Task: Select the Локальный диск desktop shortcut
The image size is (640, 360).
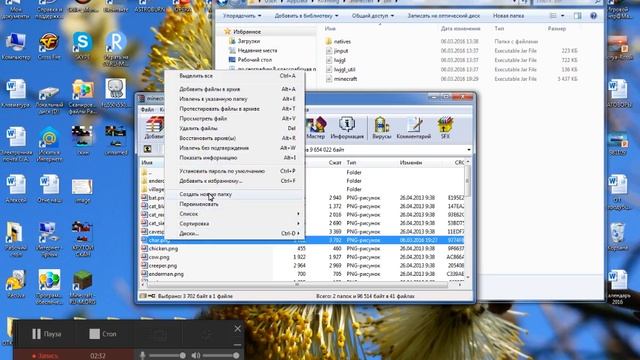Action: click(49, 99)
